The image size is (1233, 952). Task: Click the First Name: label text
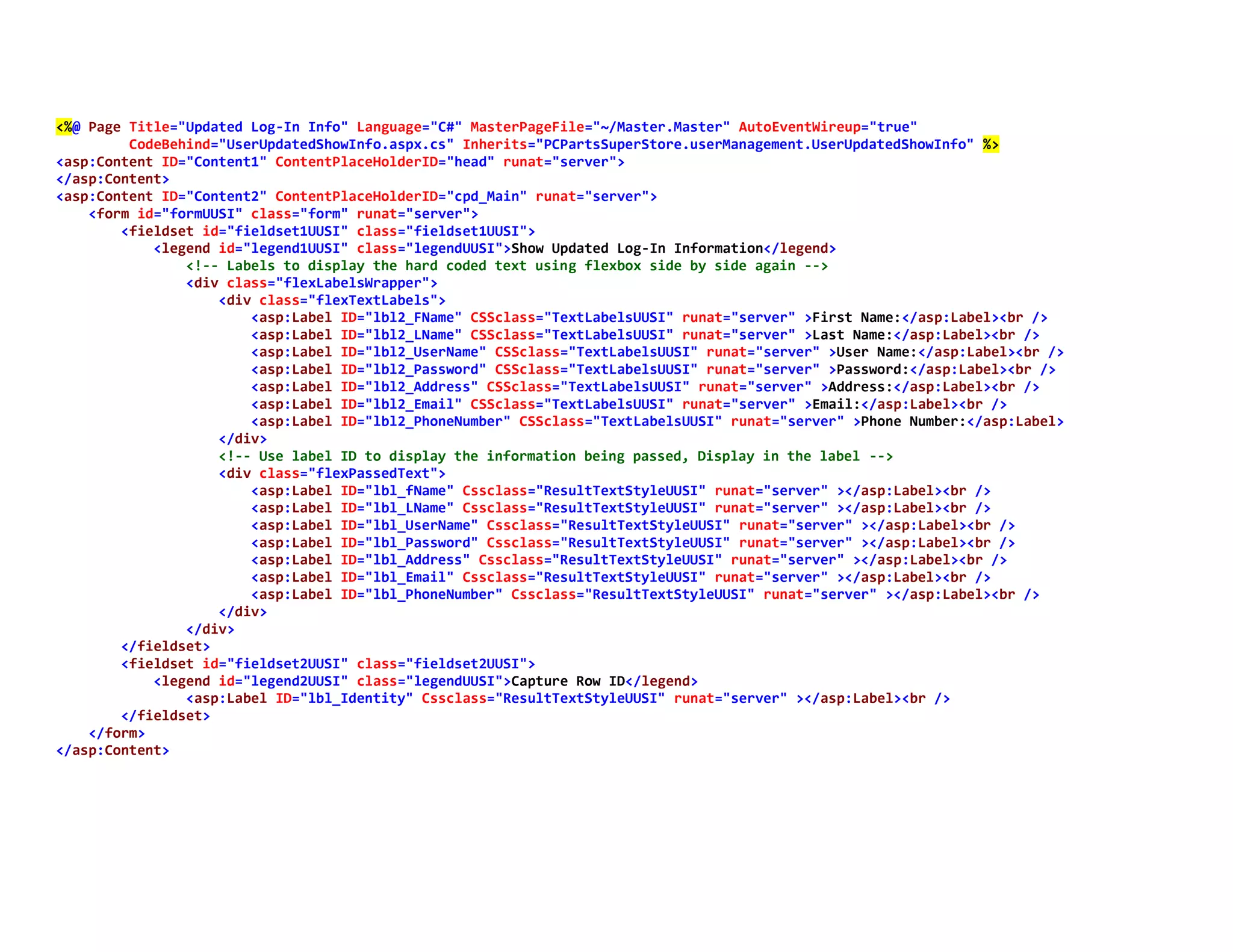(856, 318)
